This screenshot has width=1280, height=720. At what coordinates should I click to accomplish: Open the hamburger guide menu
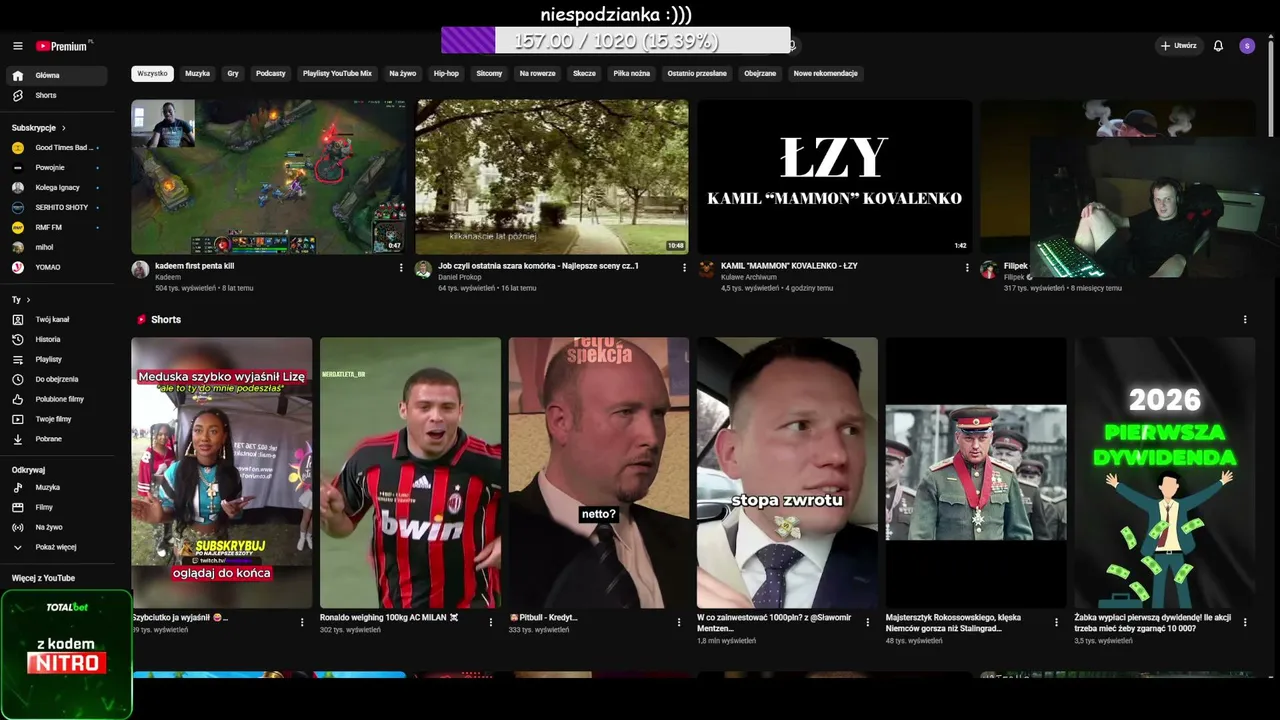coord(18,46)
